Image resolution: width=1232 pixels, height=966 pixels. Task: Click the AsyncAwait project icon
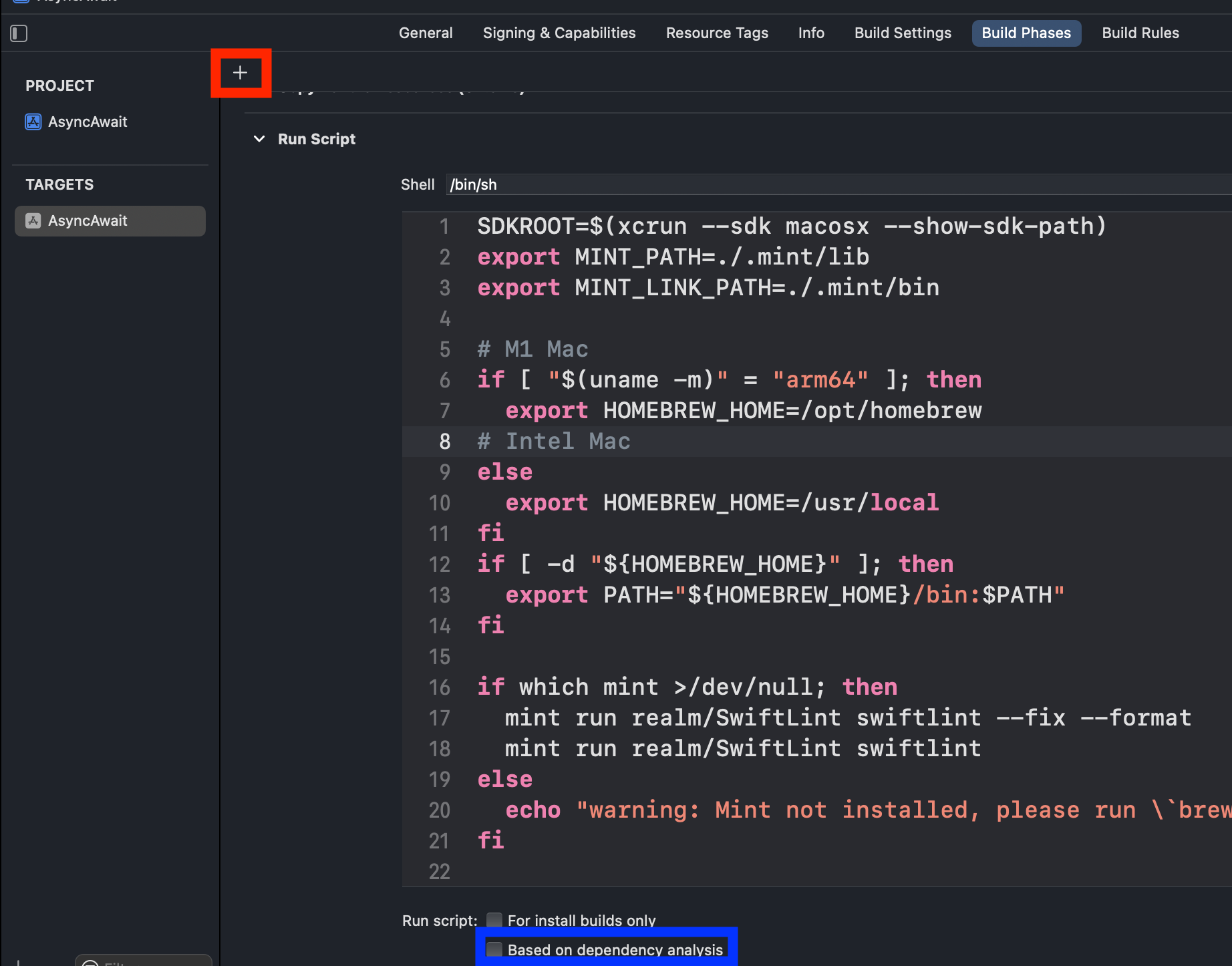coord(33,122)
